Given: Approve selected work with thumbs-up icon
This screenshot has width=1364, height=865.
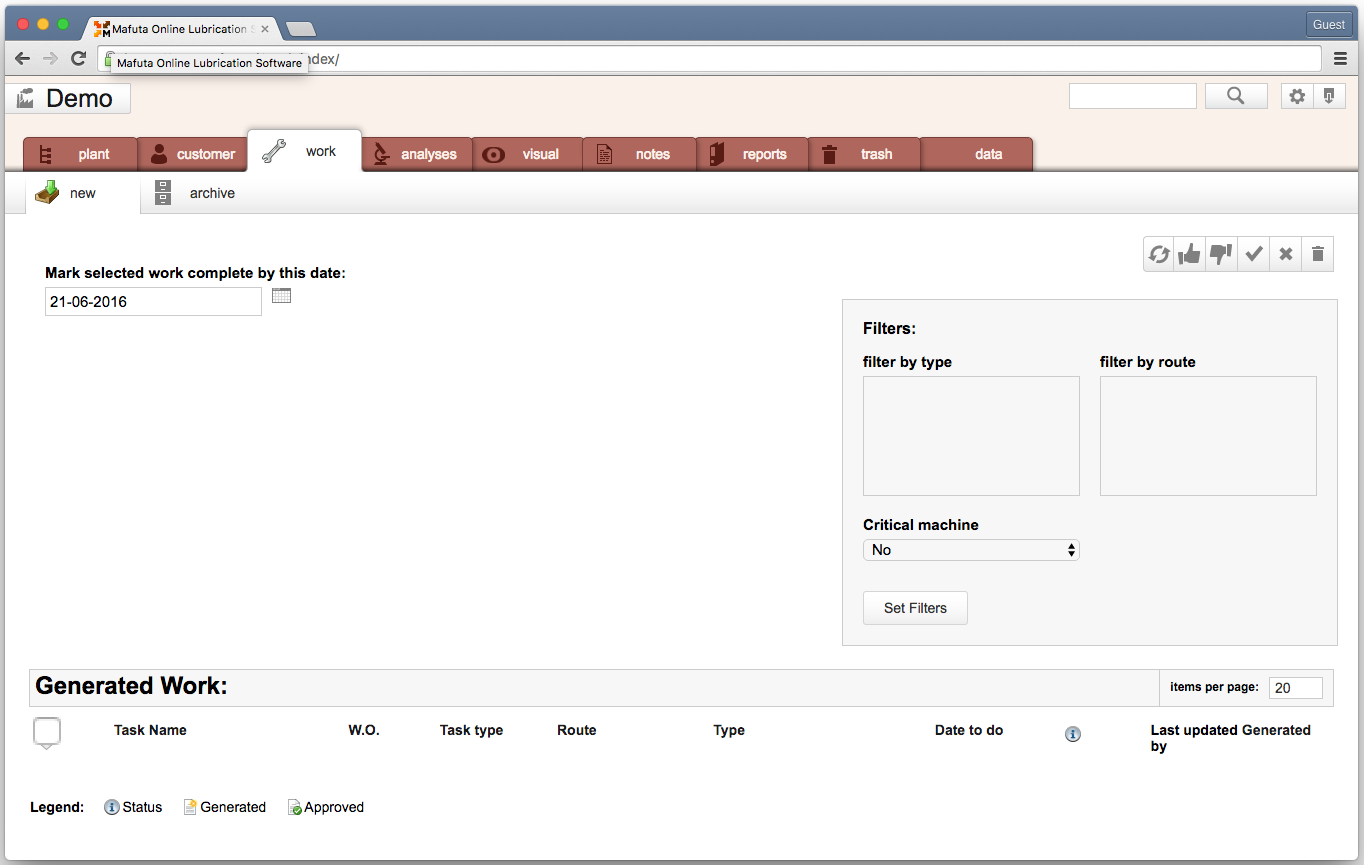Looking at the screenshot, I should [1189, 254].
